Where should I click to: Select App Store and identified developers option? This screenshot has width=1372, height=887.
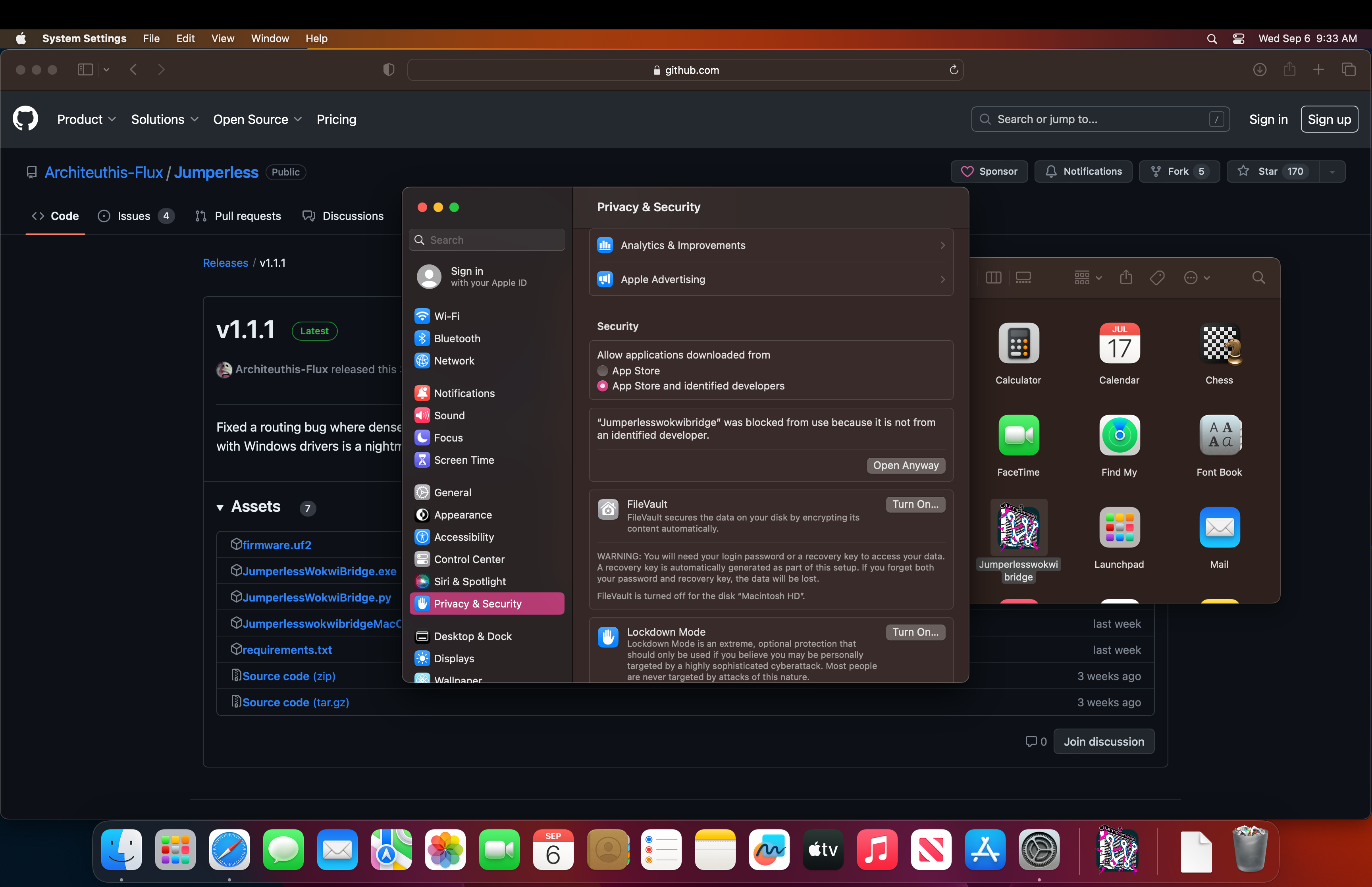[x=603, y=386]
